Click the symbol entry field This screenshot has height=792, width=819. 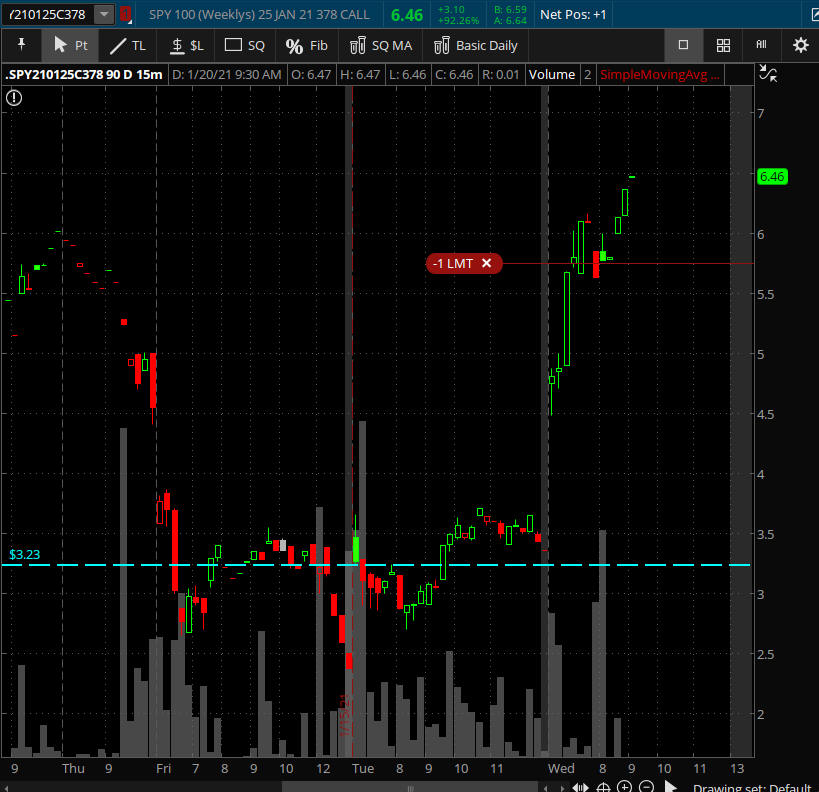[48, 15]
